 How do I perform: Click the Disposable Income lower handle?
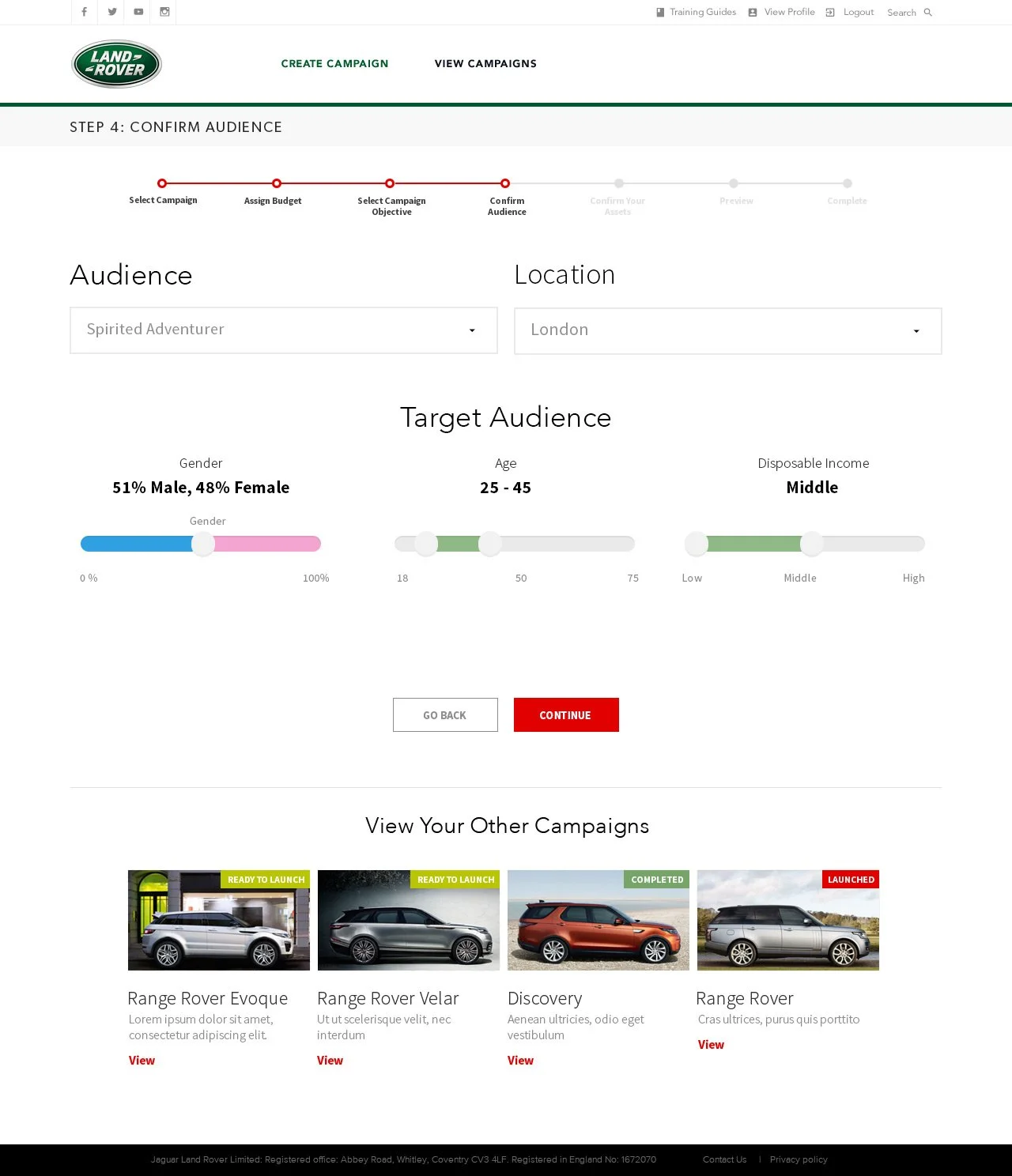pyautogui.click(x=697, y=544)
